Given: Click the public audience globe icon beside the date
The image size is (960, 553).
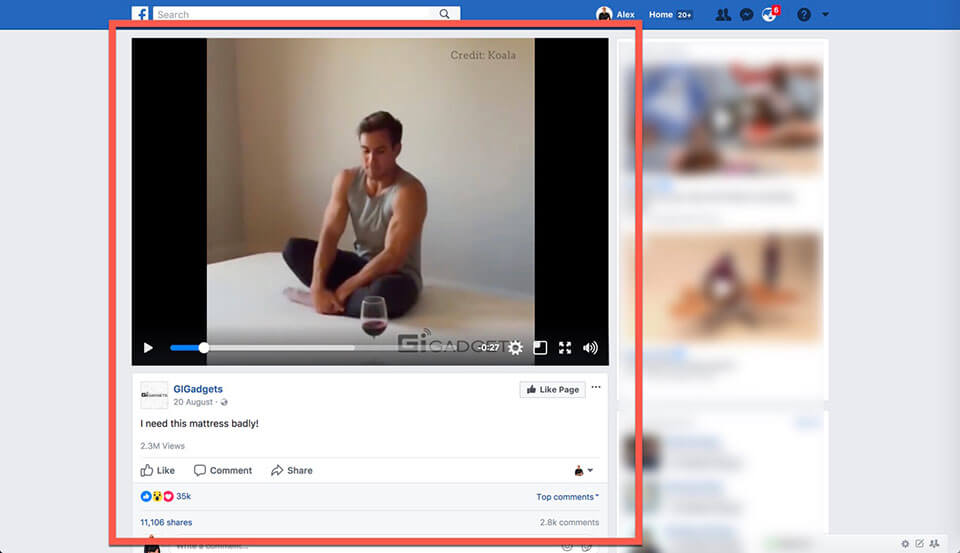Looking at the screenshot, I should (x=224, y=402).
